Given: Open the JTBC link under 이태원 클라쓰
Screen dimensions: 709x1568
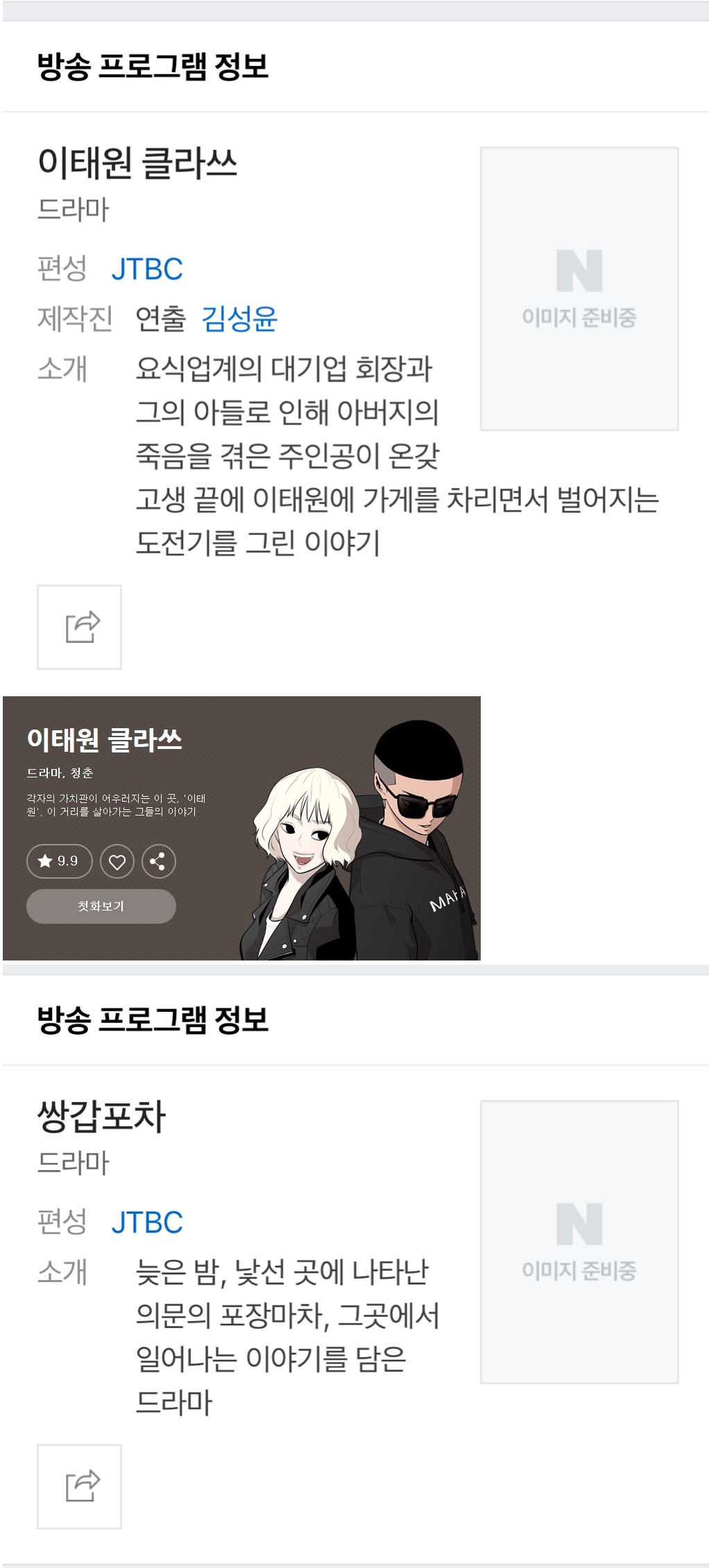Looking at the screenshot, I should point(147,269).
